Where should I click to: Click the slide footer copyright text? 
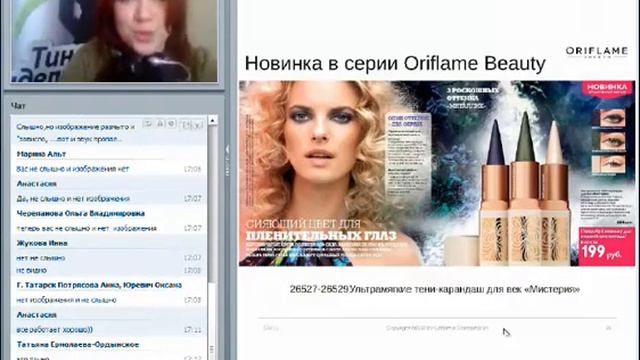tap(437, 328)
